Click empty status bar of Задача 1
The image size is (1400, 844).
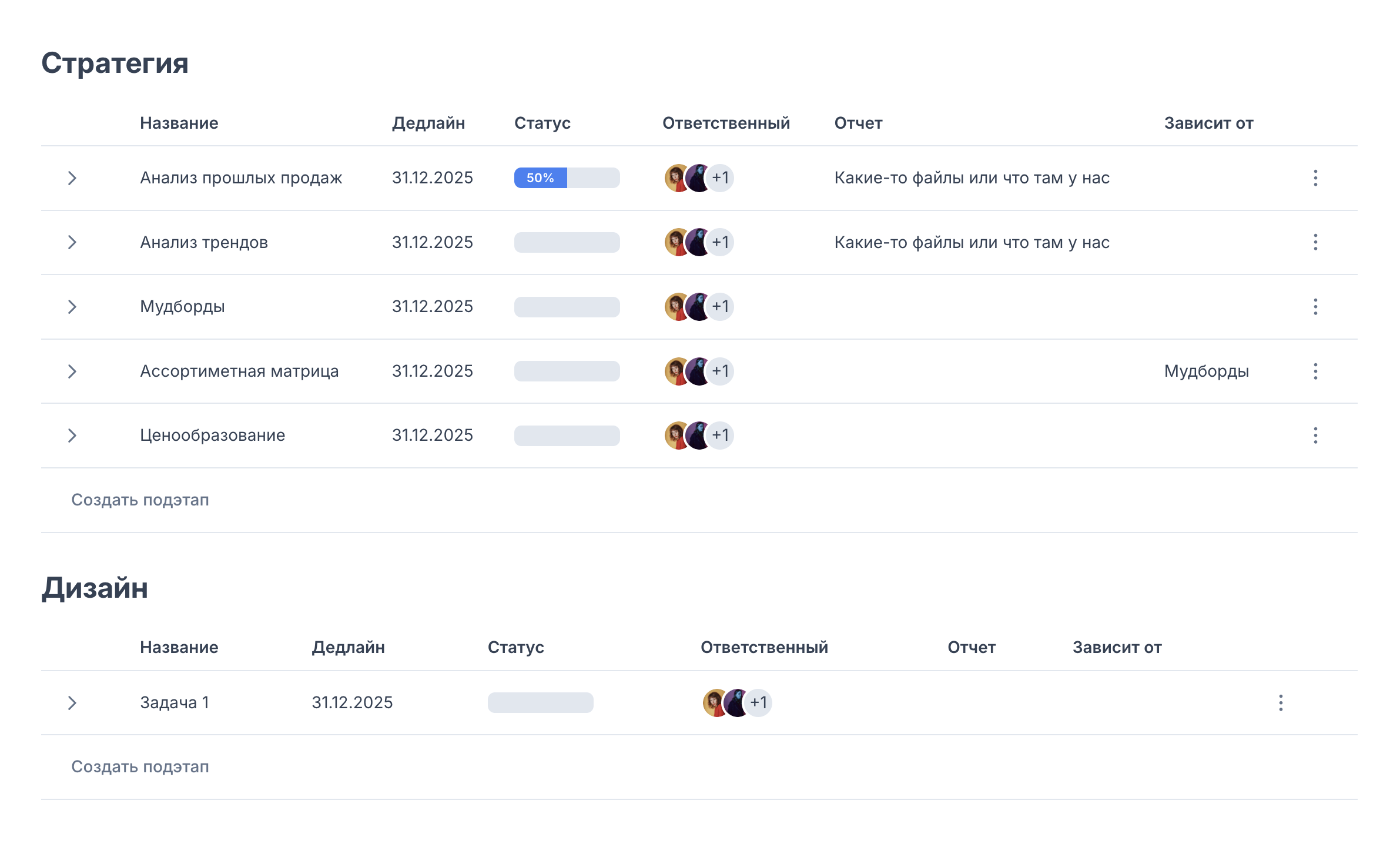pos(540,703)
